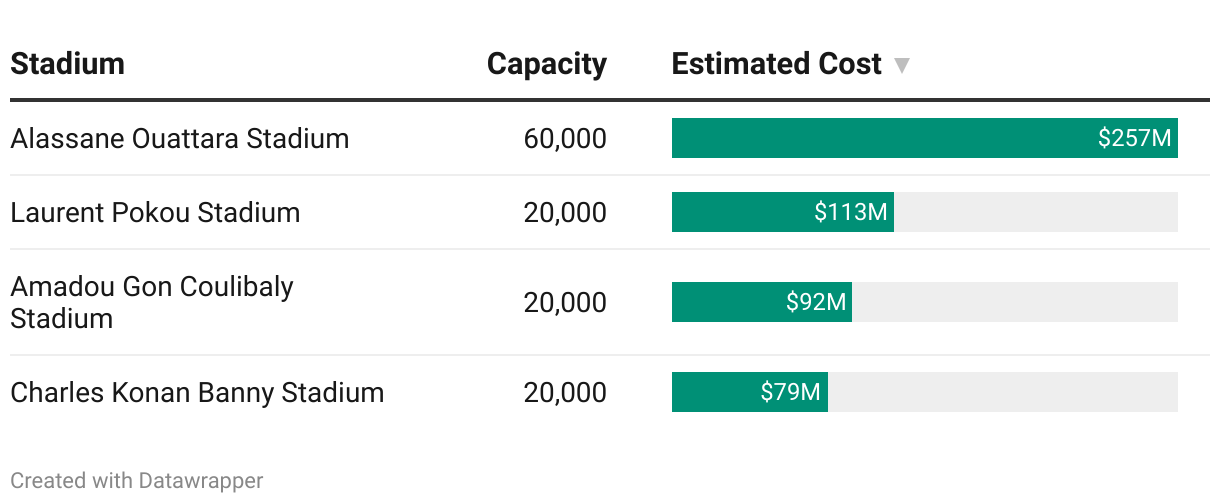Sort table by Capacity column header
1220x504 pixels.
tap(546, 64)
